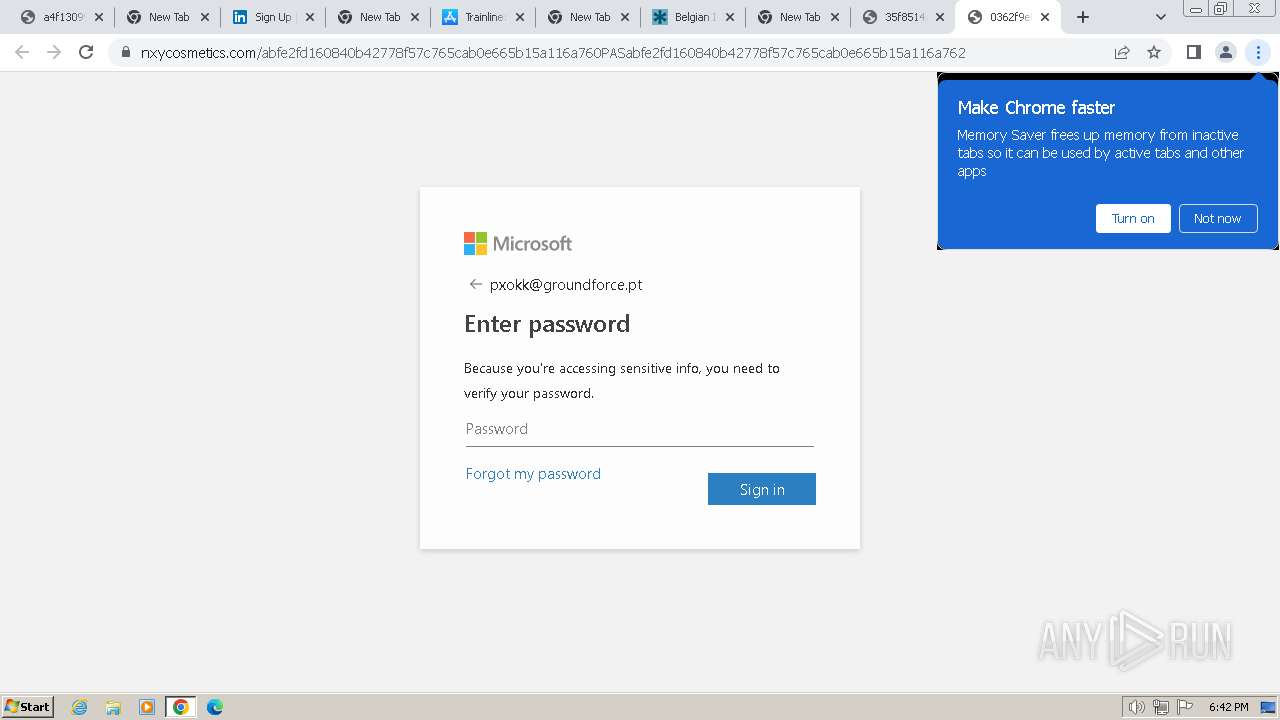Click the Turn on Memory Saver button

(x=1133, y=218)
